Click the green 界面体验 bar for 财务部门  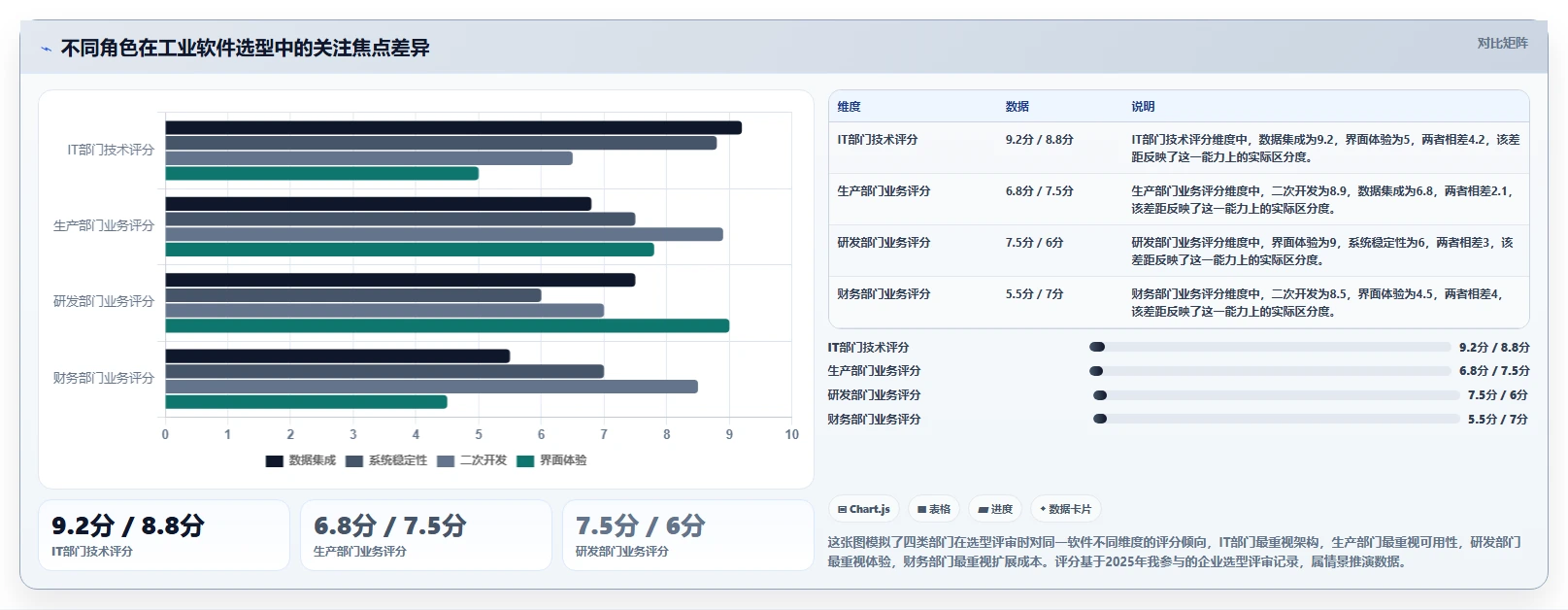pos(306,402)
